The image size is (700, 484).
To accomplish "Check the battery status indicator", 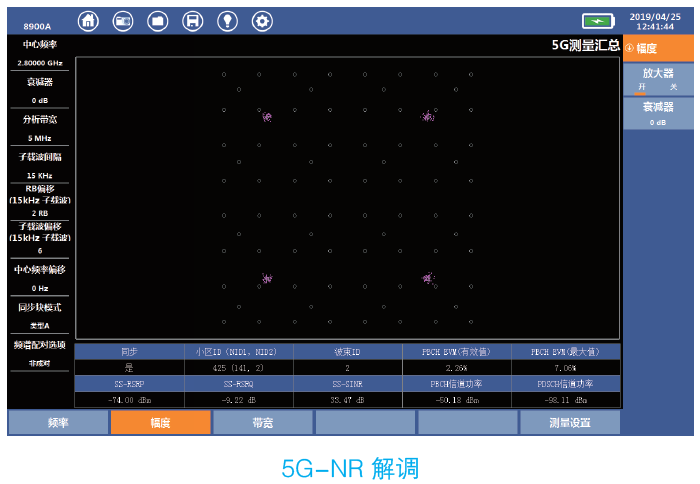I will (598, 21).
